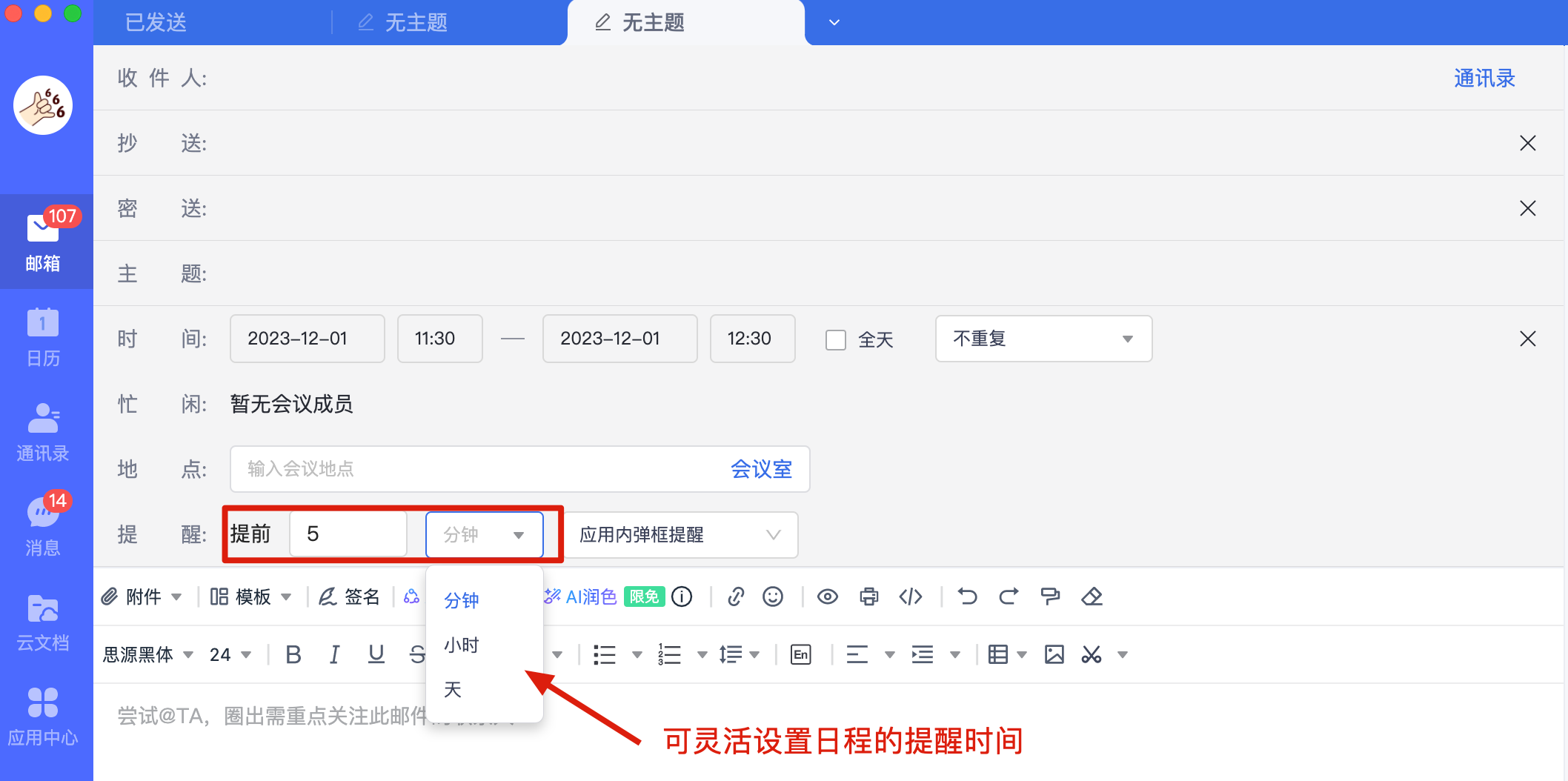Open 通讯录 contacts in the sidebar
1568x781 pixels.
43,433
